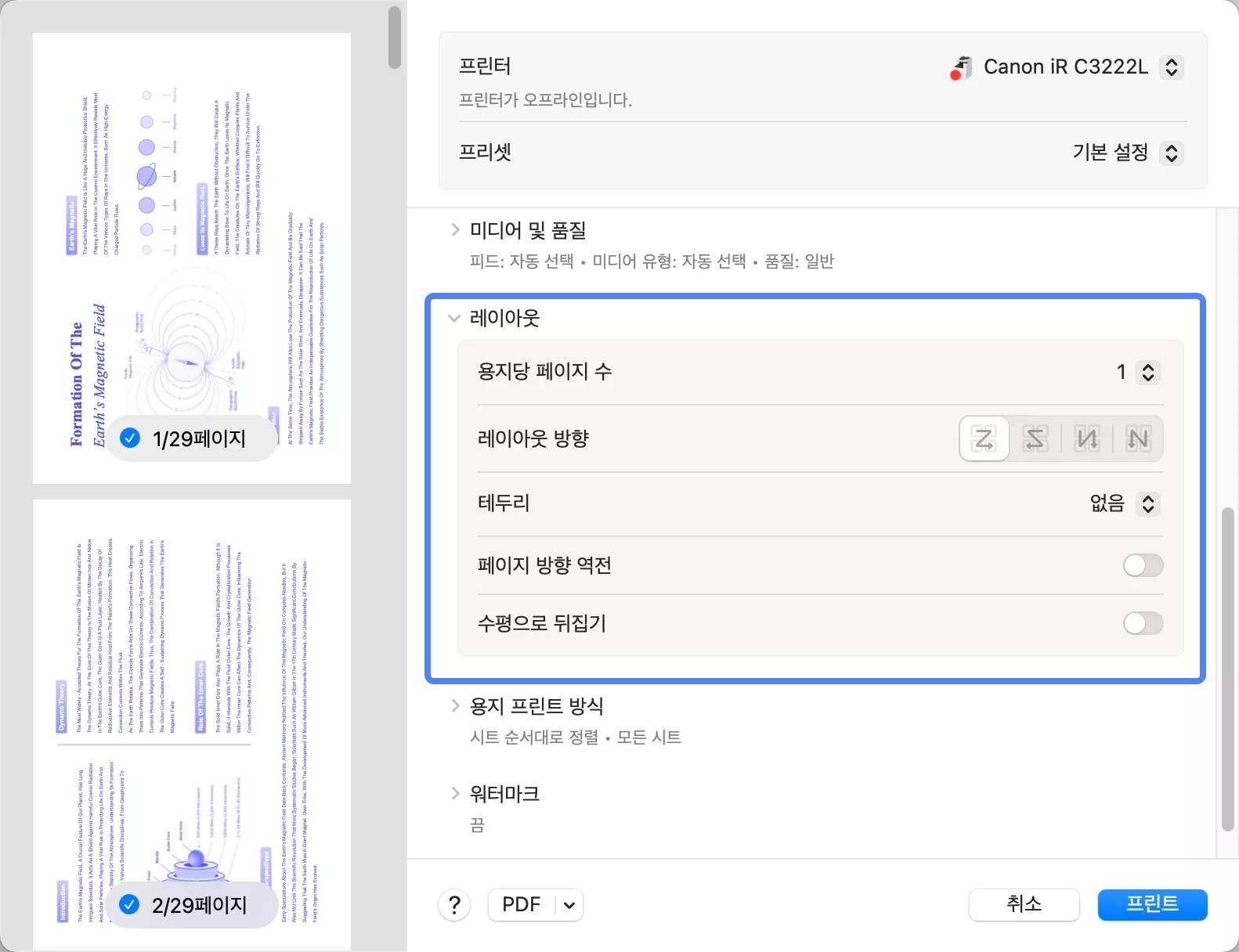Select the N-shaped fourth layout direction icon

tap(1138, 438)
